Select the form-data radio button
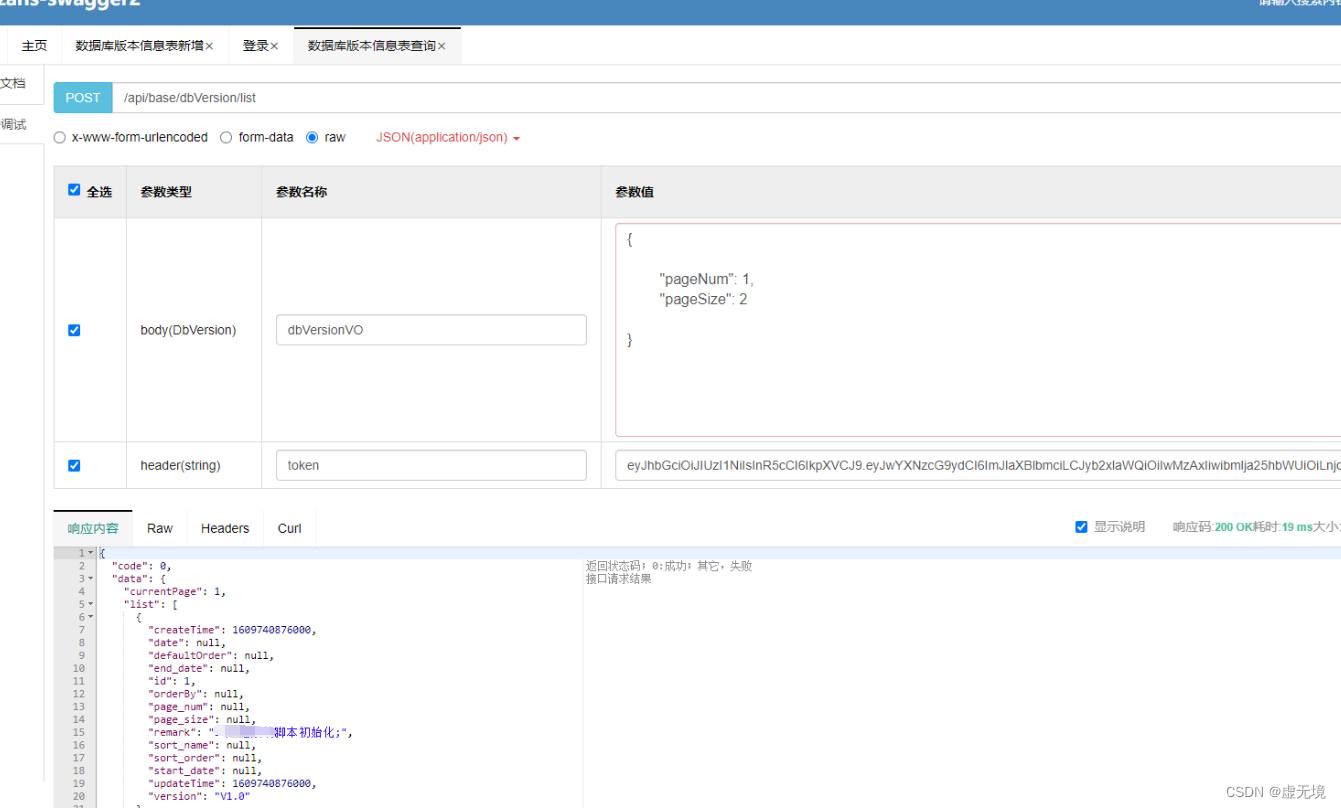 (x=226, y=137)
